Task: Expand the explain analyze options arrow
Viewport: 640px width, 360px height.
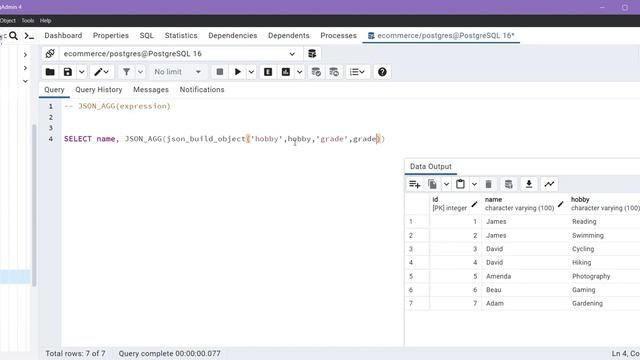Action: (299, 72)
